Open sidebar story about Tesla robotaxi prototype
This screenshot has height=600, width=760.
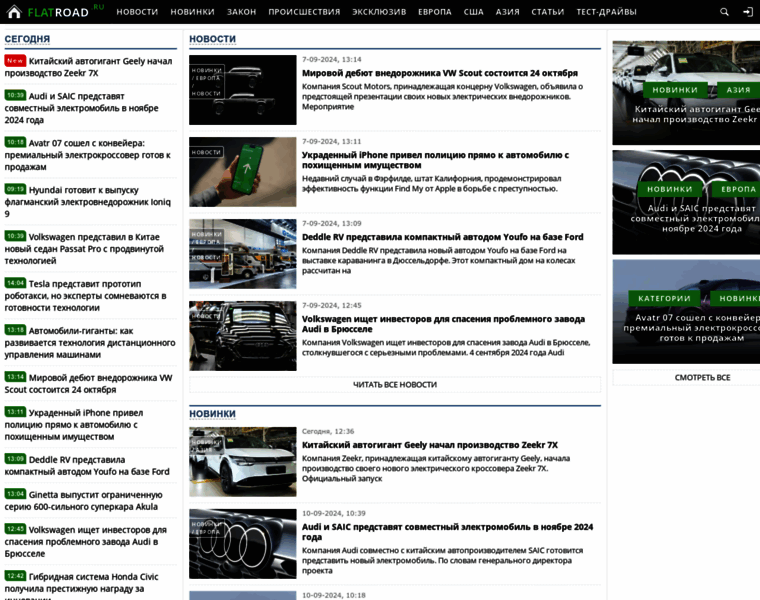85,296
